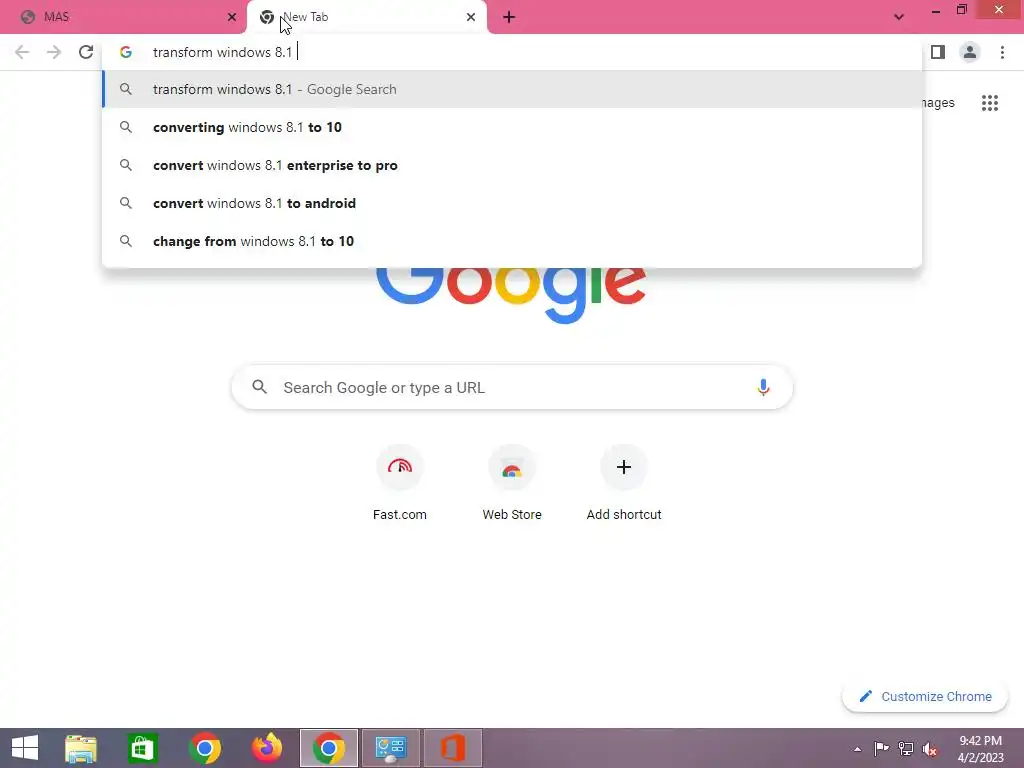The image size is (1024, 768).
Task: Open the profile avatar button
Action: click(970, 52)
